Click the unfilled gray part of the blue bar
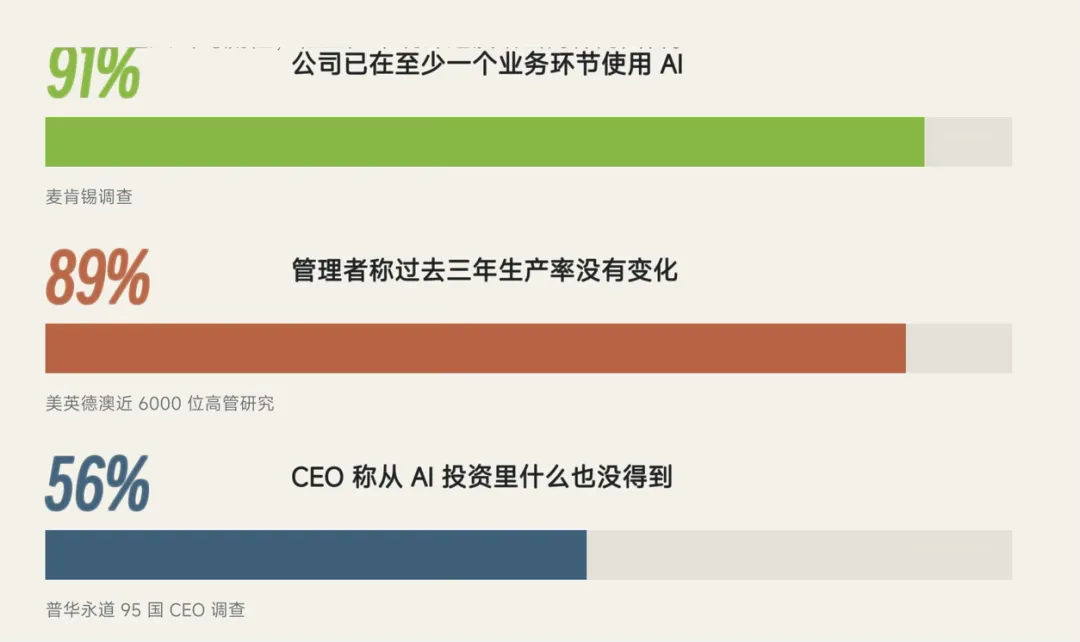Screen dimensions: 1080x642 pos(800,555)
